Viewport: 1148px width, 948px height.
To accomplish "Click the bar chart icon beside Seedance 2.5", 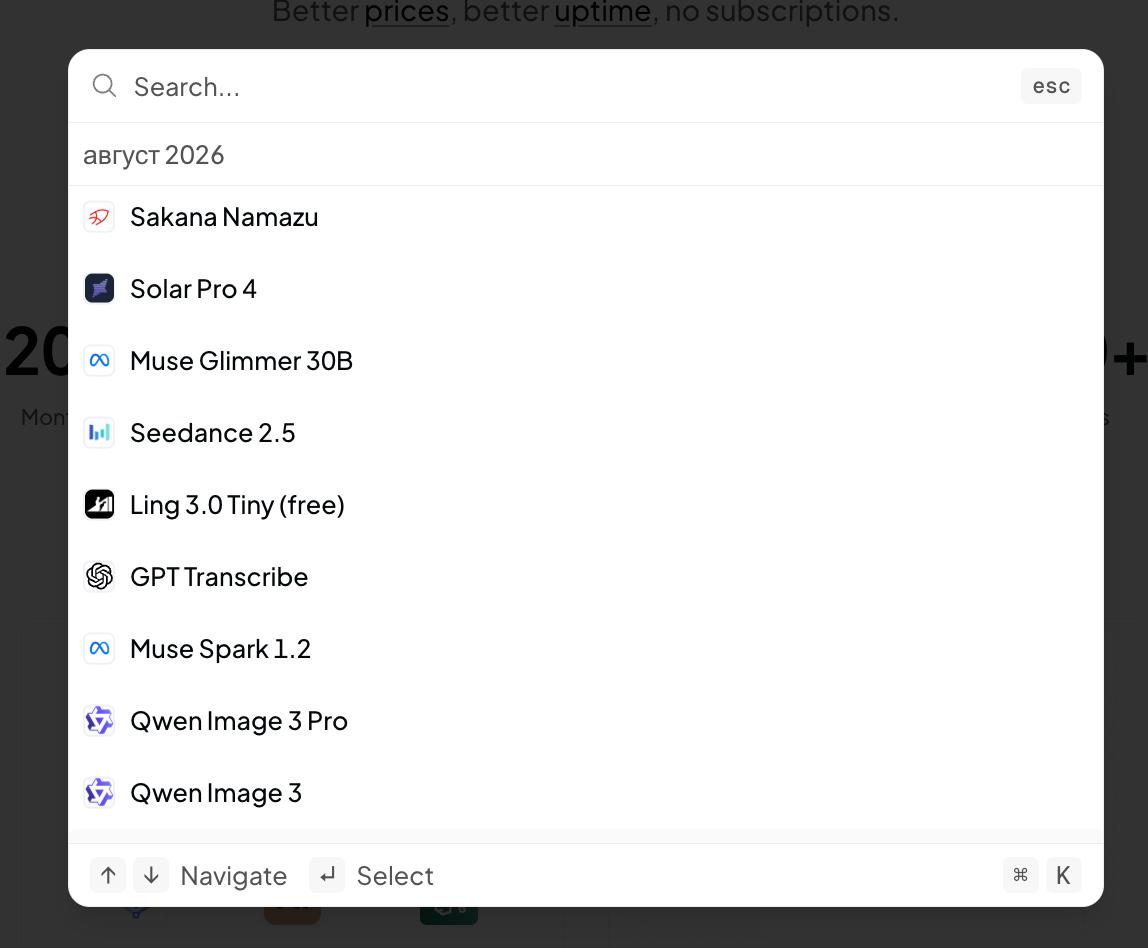I will 99,433.
